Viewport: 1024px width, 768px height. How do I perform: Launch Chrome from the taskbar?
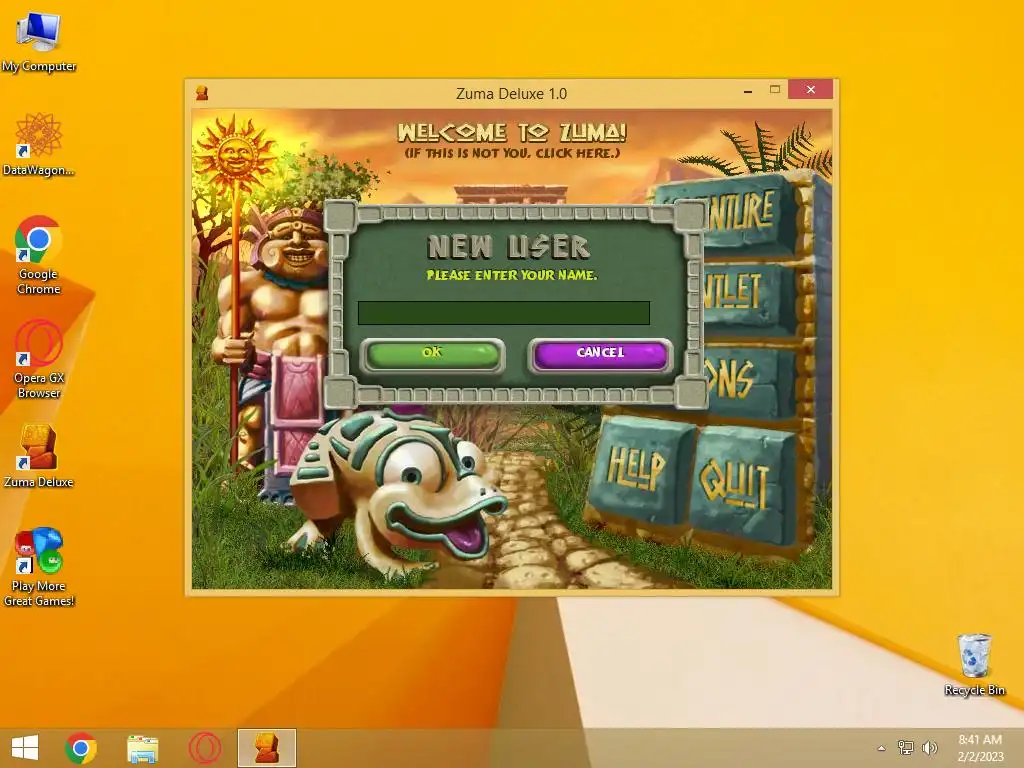(x=81, y=748)
